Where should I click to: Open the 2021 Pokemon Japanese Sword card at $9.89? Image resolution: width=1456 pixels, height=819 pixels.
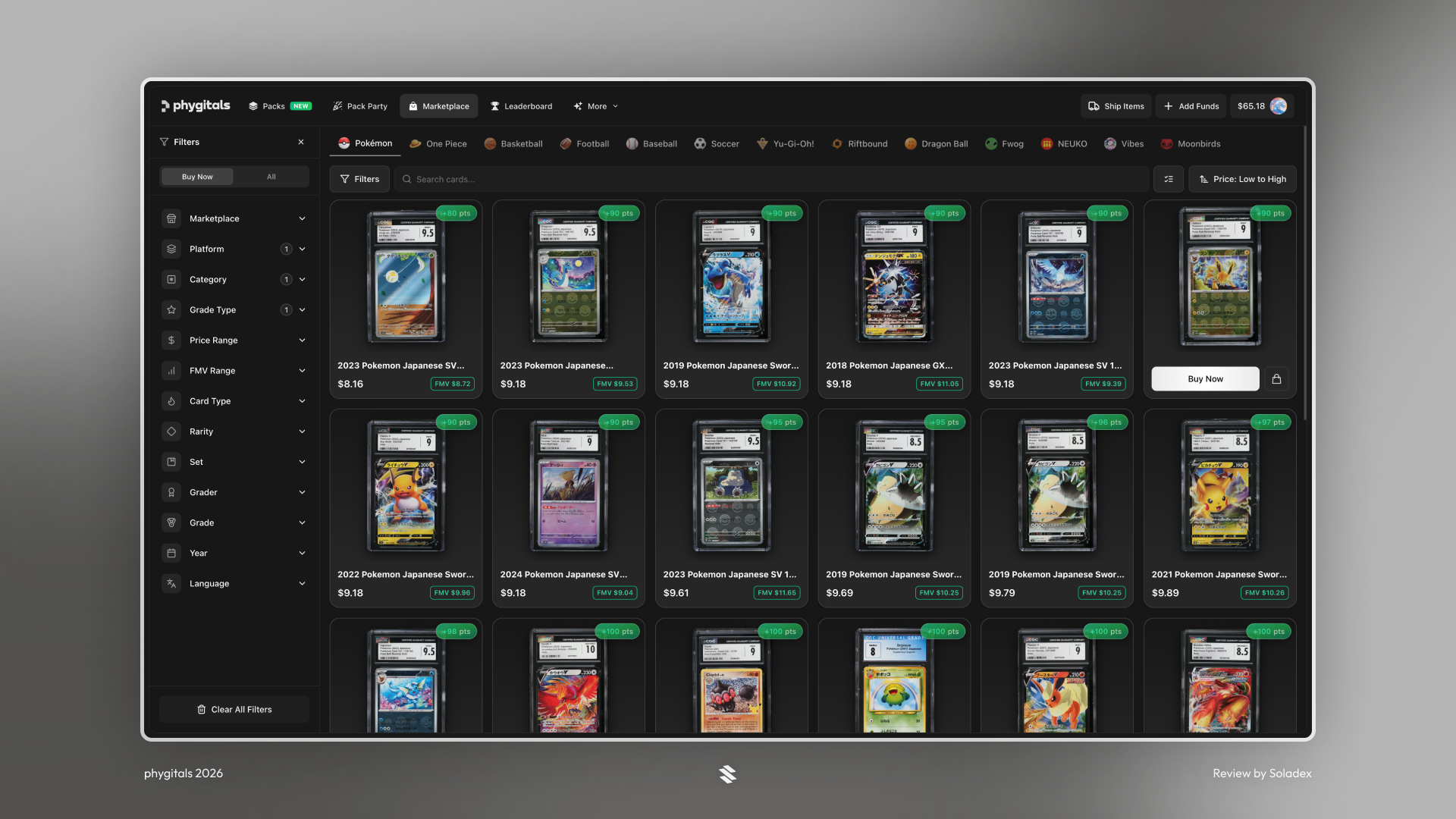point(1220,508)
